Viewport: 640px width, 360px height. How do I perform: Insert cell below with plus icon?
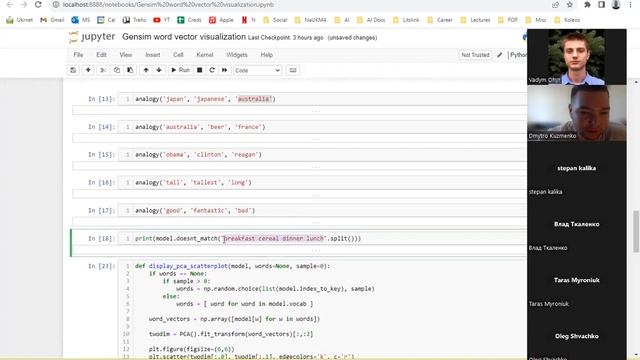[88, 70]
